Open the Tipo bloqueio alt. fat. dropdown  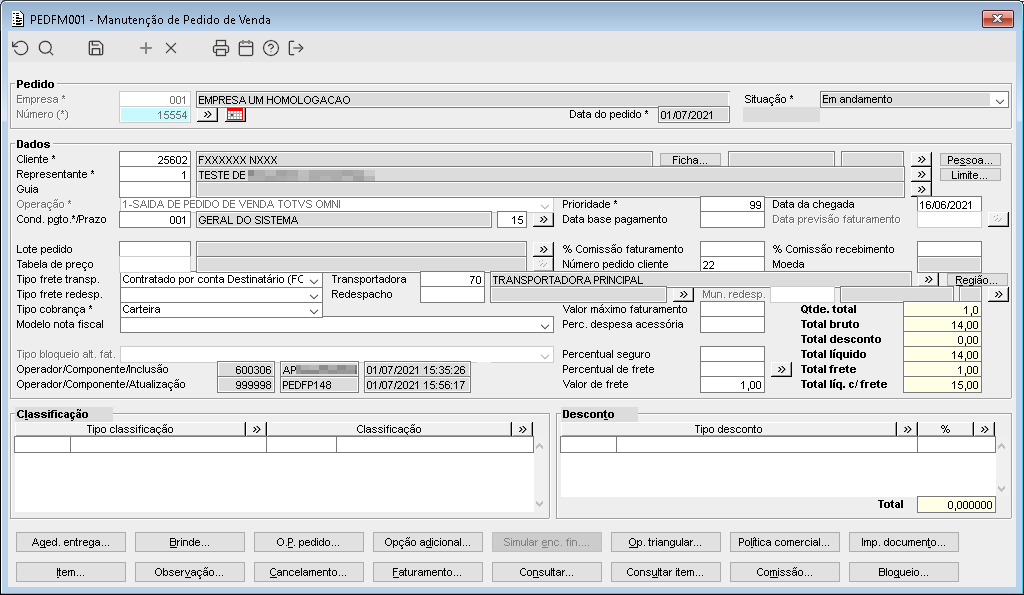click(x=545, y=355)
